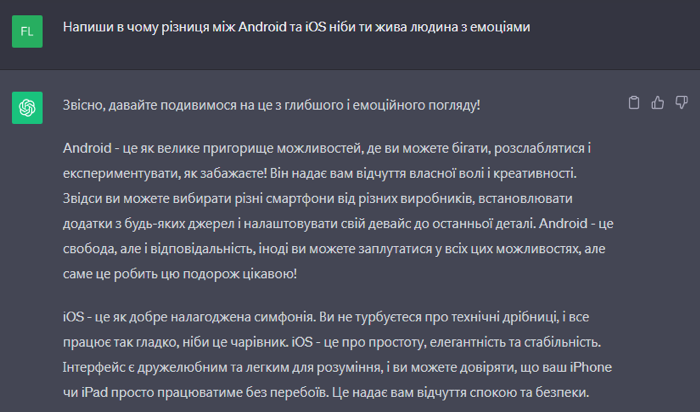Copy the response with the clipboard icon
The height and width of the screenshot is (412, 700).
coord(633,103)
